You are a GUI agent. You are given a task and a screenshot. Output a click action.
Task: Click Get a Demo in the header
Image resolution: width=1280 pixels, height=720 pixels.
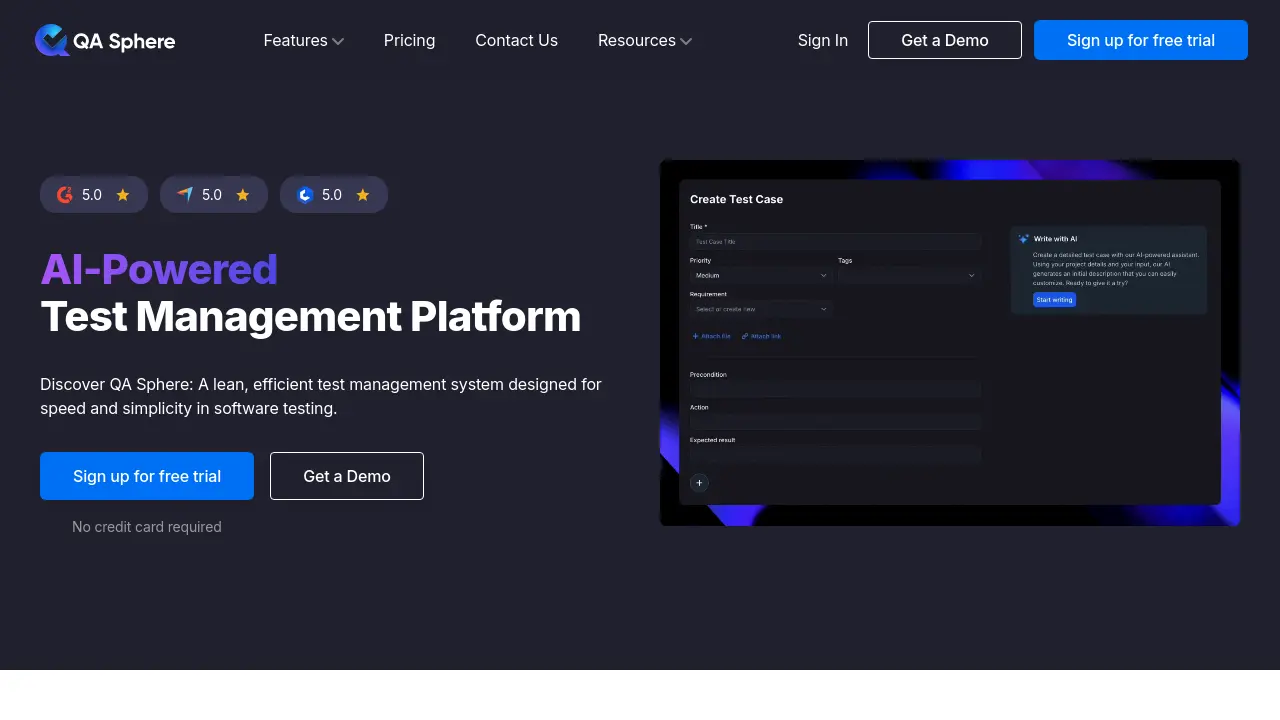coord(945,40)
